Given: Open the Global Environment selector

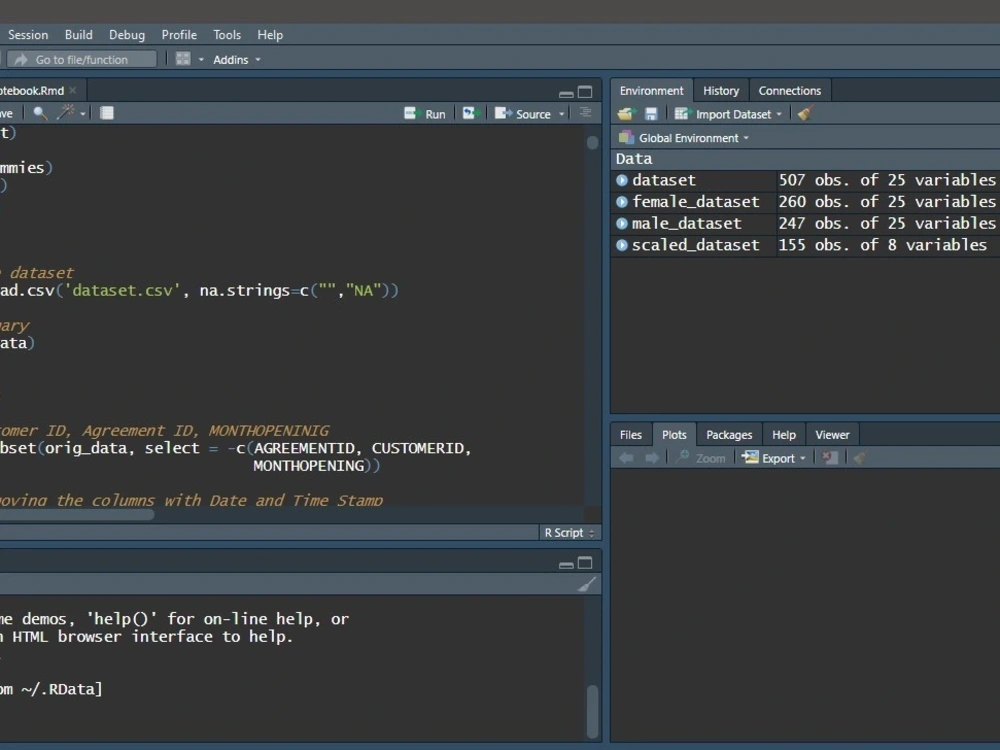Looking at the screenshot, I should click(684, 138).
